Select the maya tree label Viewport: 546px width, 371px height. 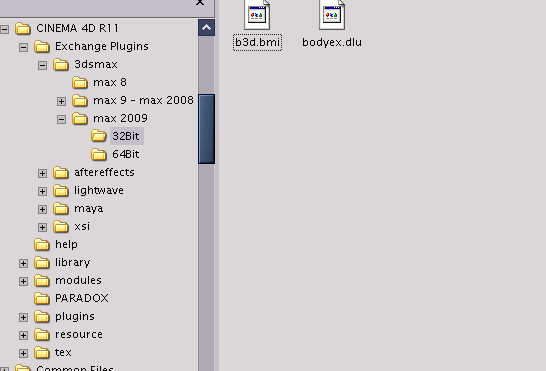[88, 208]
